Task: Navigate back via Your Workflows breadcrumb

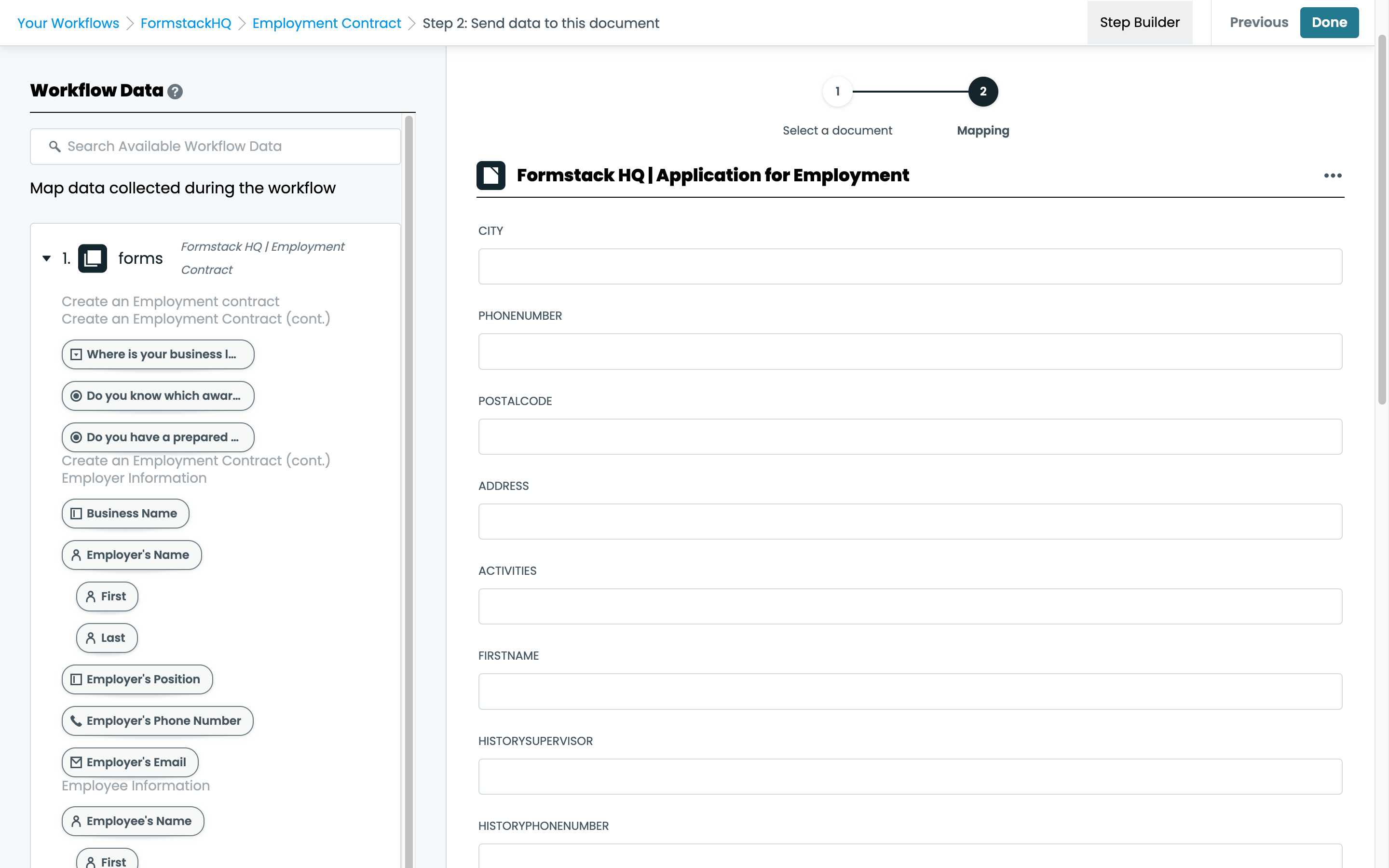Action: (68, 23)
